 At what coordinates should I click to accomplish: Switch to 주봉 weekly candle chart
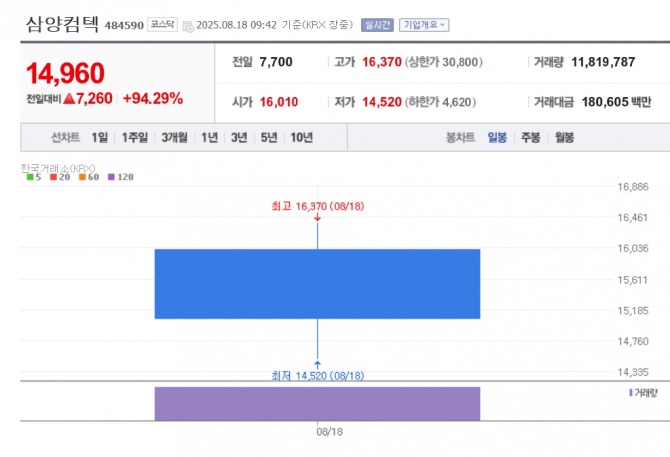pos(531,138)
